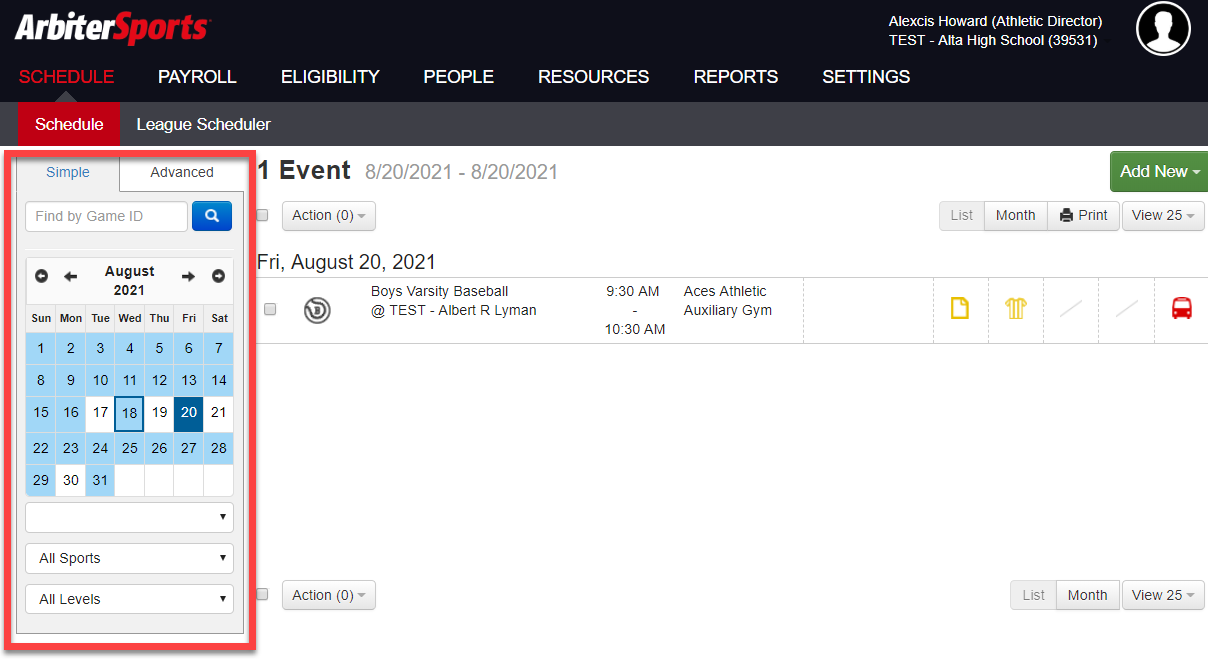Open the blank dropdown under the calendar

click(x=129, y=517)
